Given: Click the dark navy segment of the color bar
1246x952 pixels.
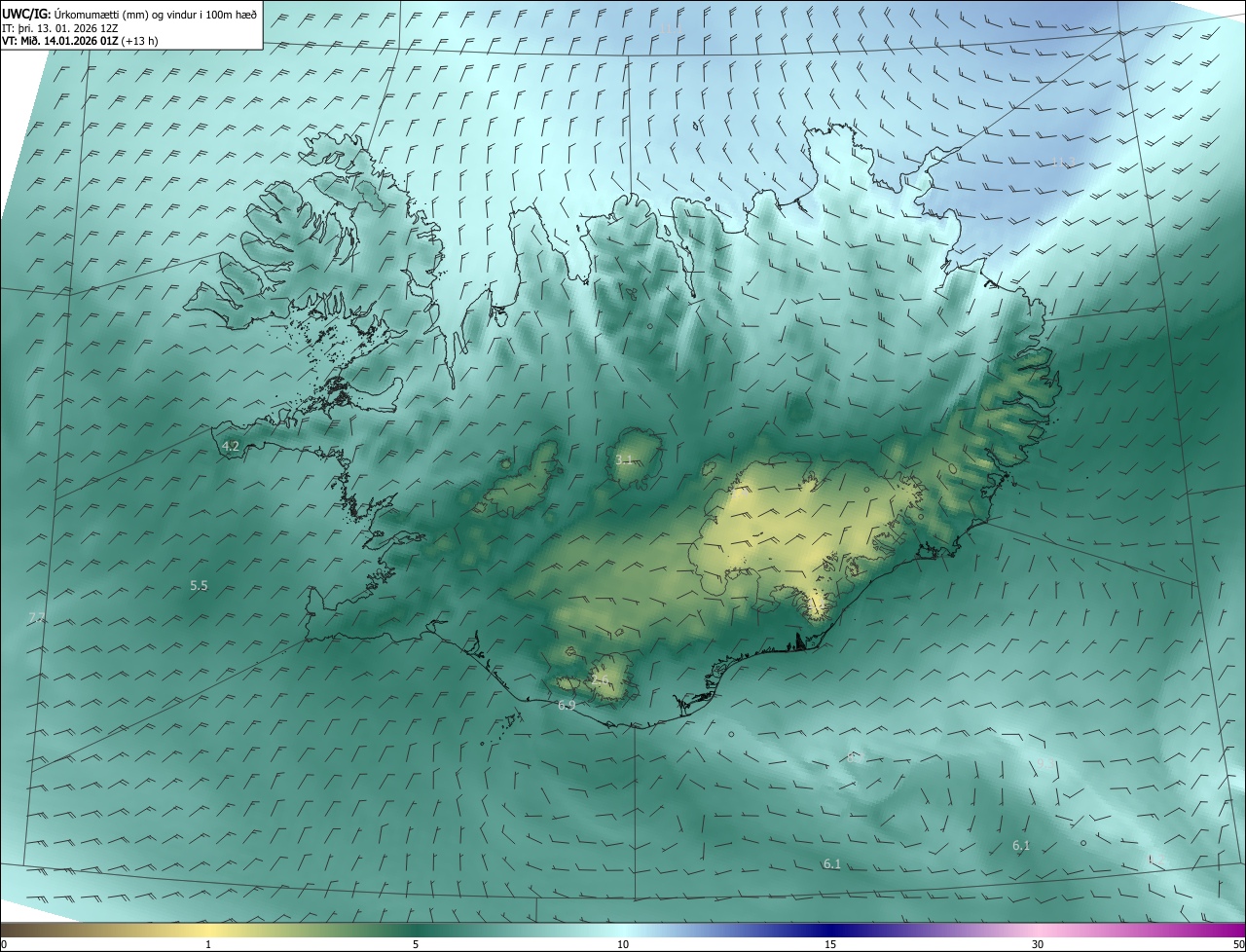Looking at the screenshot, I should tap(830, 930).
